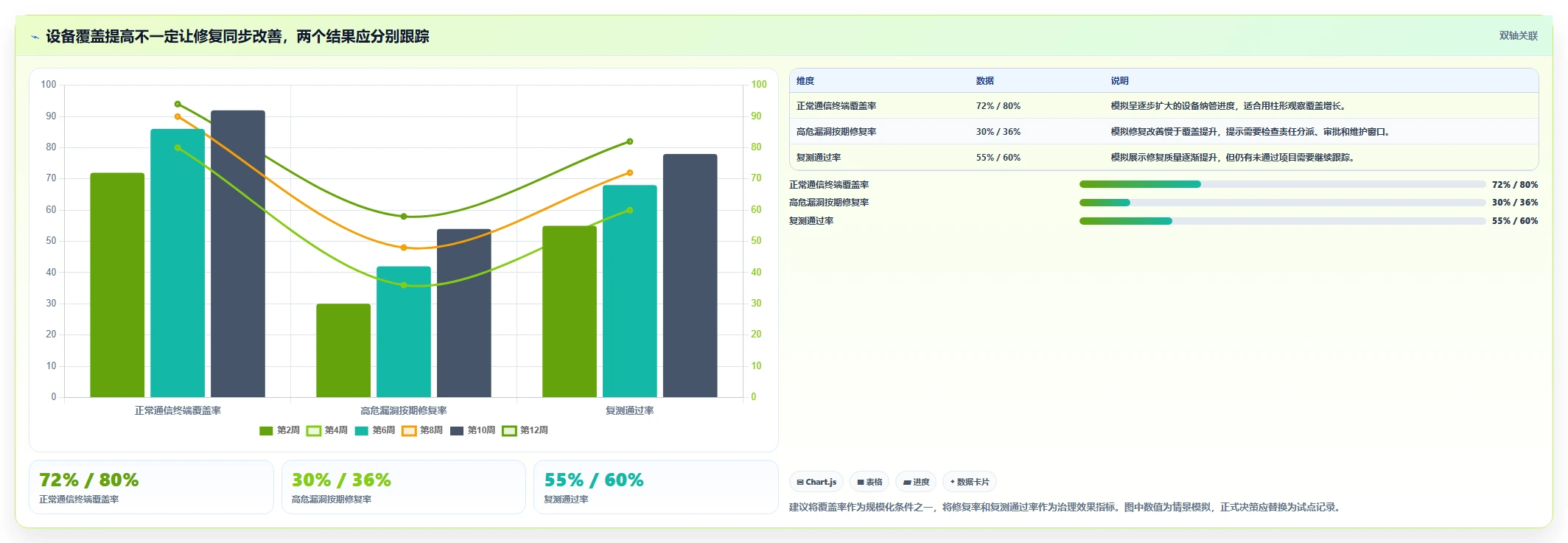Click the green right axis label 100
The width and height of the screenshot is (1568, 543).
point(759,85)
